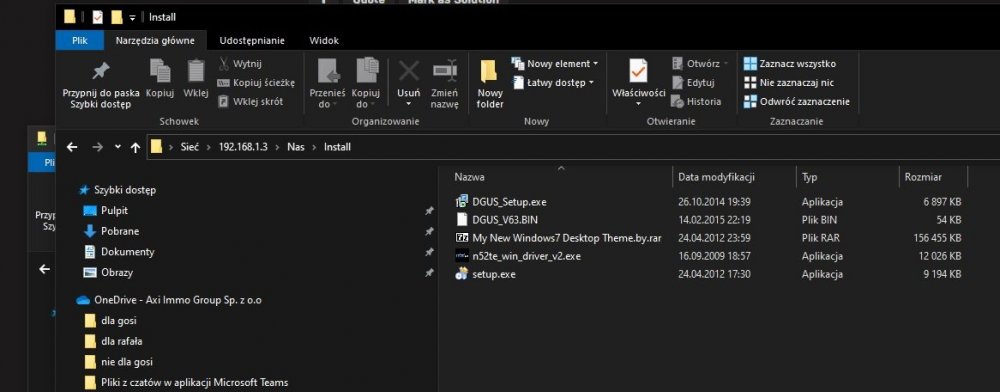
Task: Switch to Widok tab
Action: (x=324, y=40)
